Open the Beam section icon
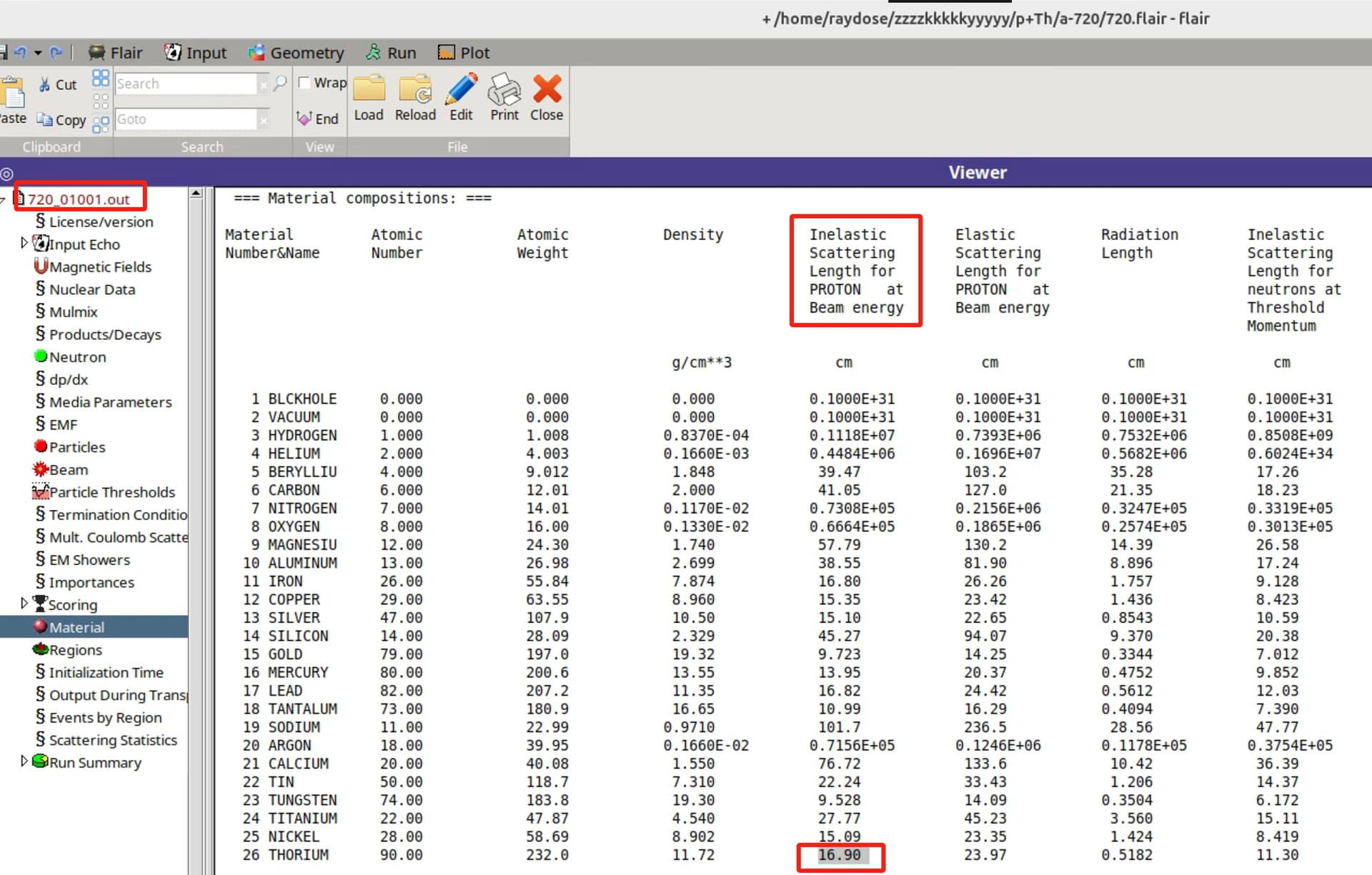 pyautogui.click(x=41, y=469)
